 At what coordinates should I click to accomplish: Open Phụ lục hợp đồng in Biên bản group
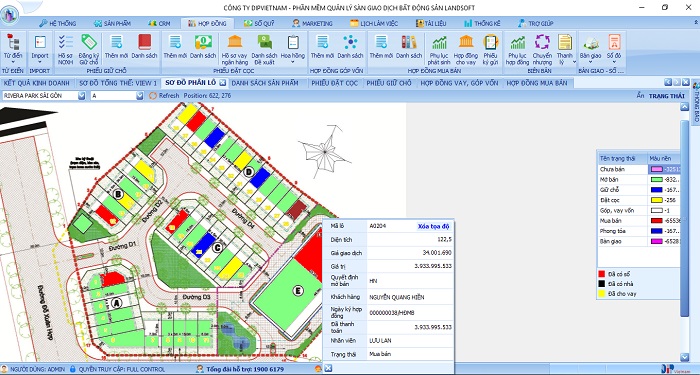pyautogui.click(x=518, y=50)
